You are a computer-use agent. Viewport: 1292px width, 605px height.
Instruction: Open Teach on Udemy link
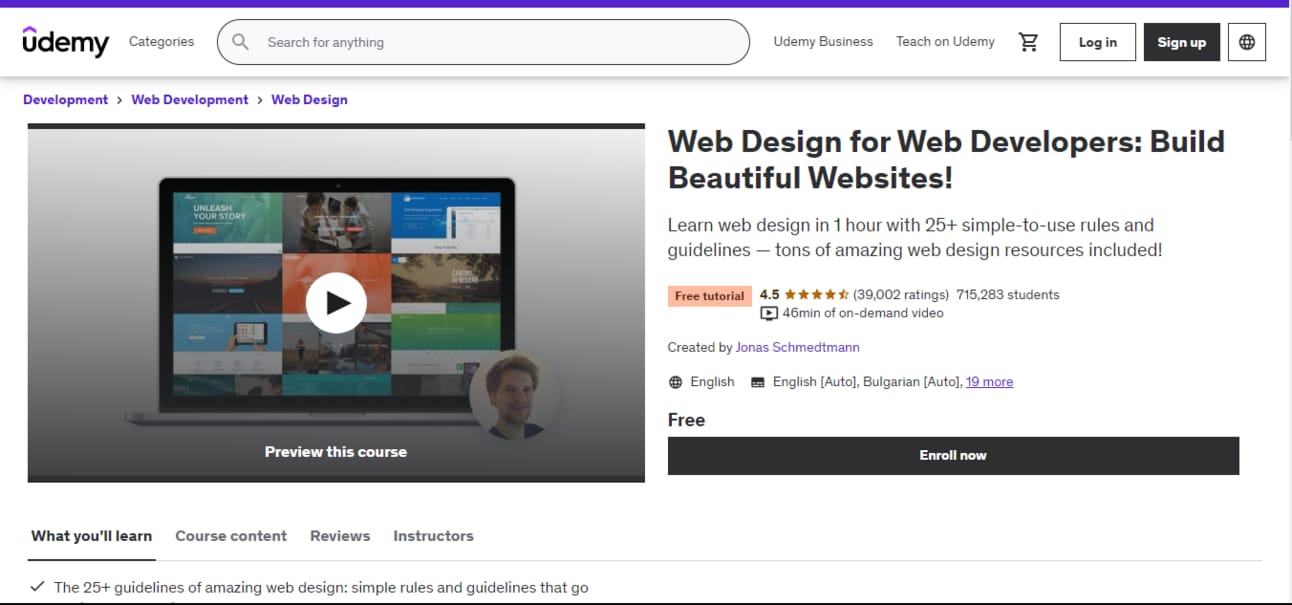coord(945,42)
